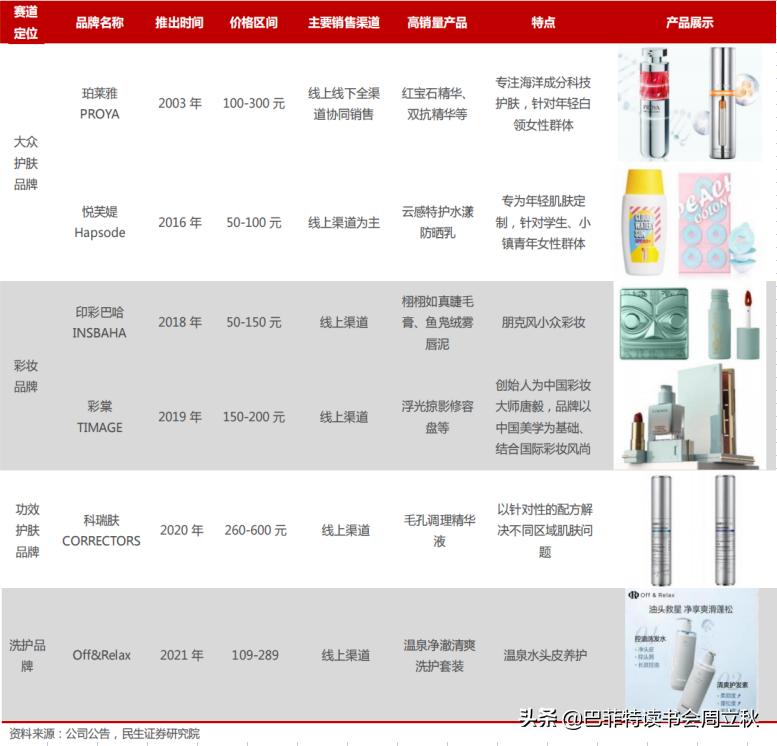Click the 150-200 元 price range
This screenshot has height=746, width=777.
click(x=254, y=417)
